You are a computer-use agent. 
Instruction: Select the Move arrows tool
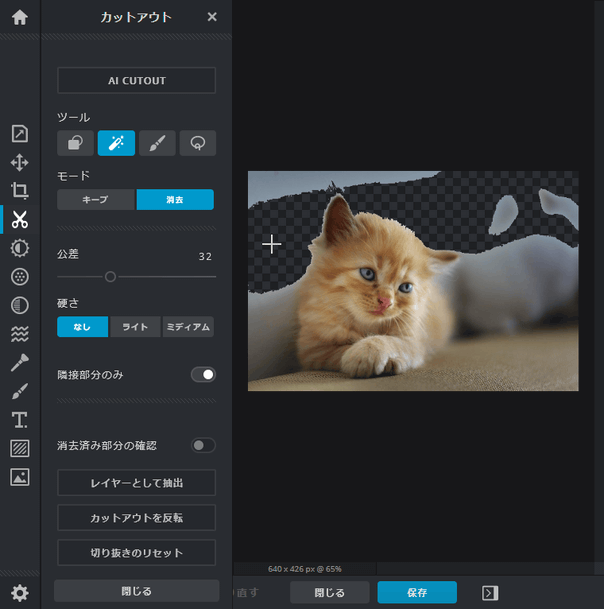coord(19,162)
